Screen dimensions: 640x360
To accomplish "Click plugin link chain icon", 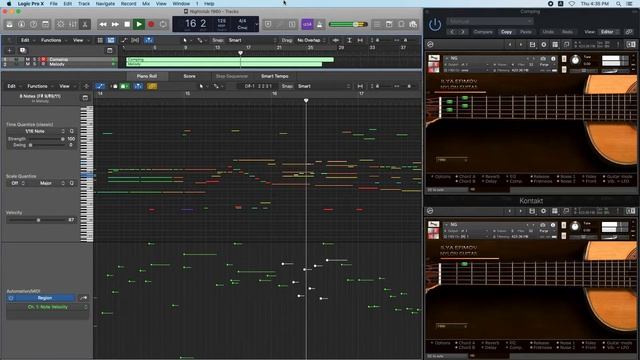I will 629,32.
